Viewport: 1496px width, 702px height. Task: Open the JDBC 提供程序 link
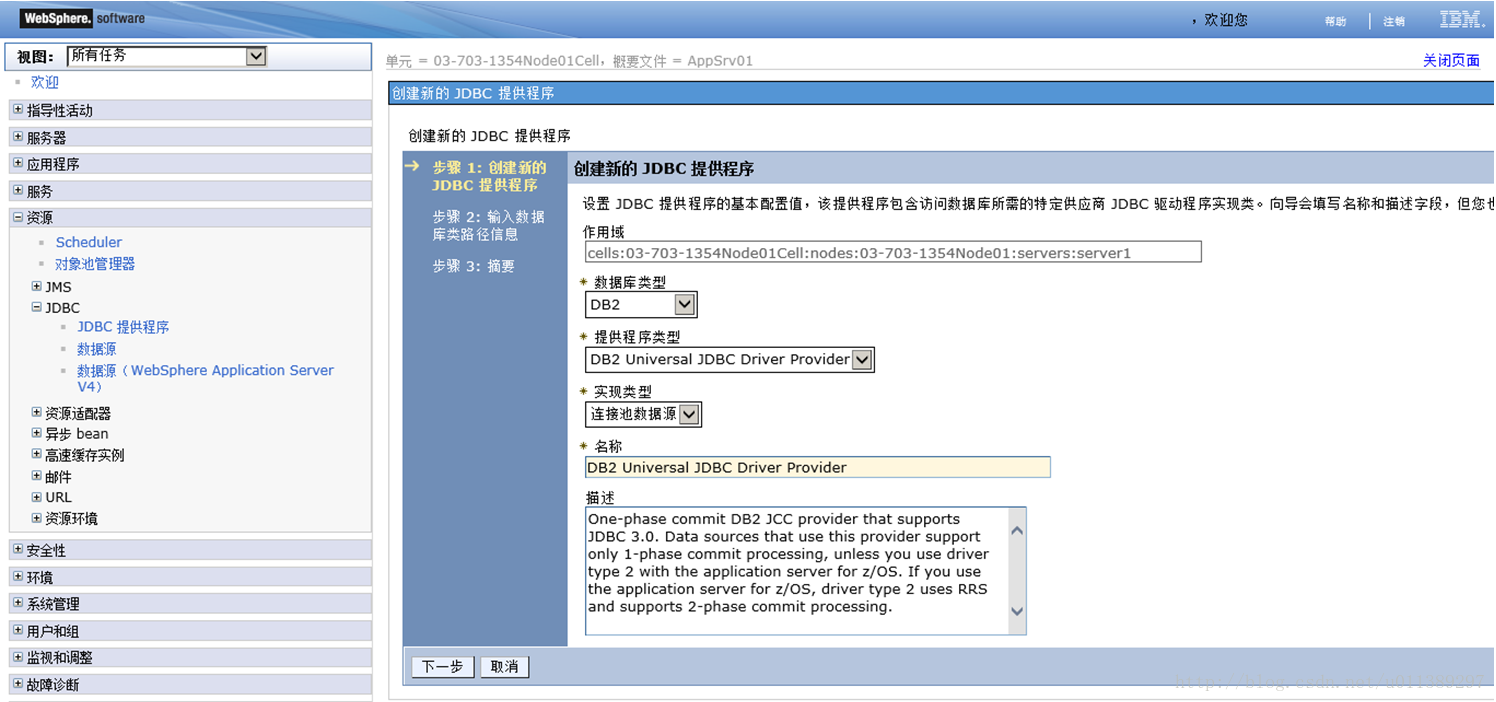point(123,327)
